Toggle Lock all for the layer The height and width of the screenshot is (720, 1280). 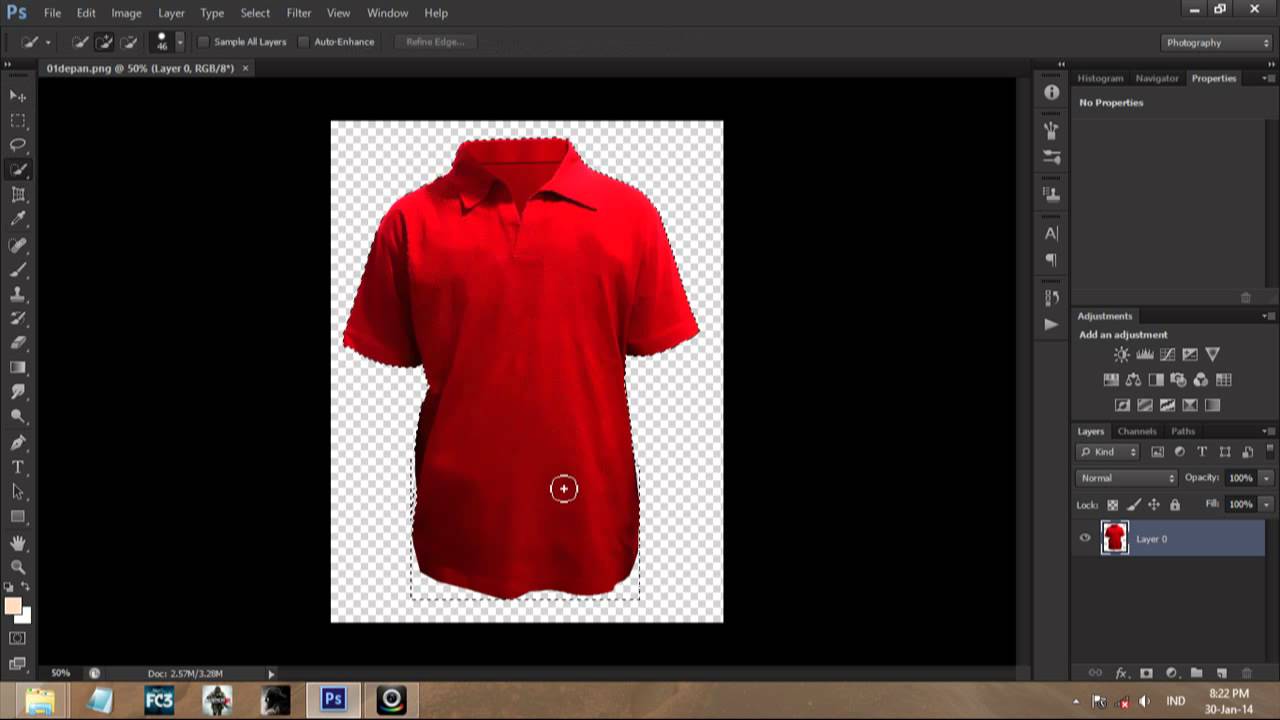click(1175, 505)
